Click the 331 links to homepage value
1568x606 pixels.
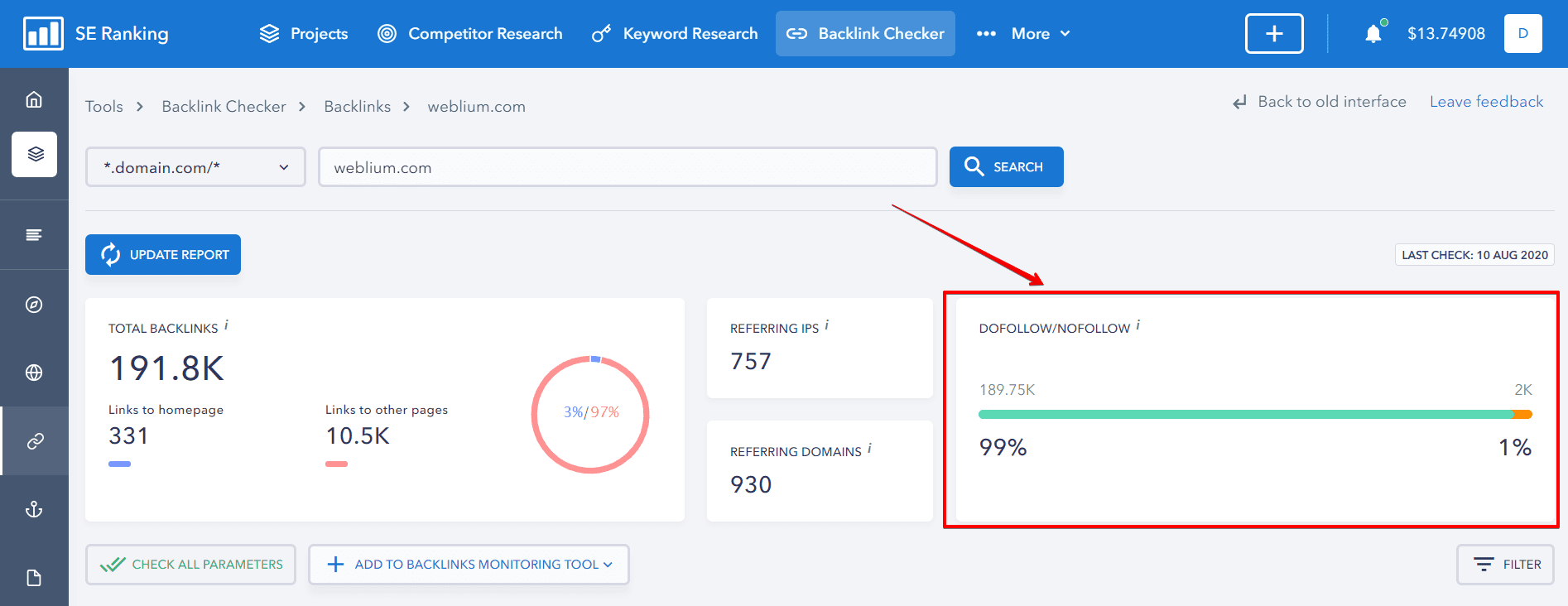click(x=128, y=436)
